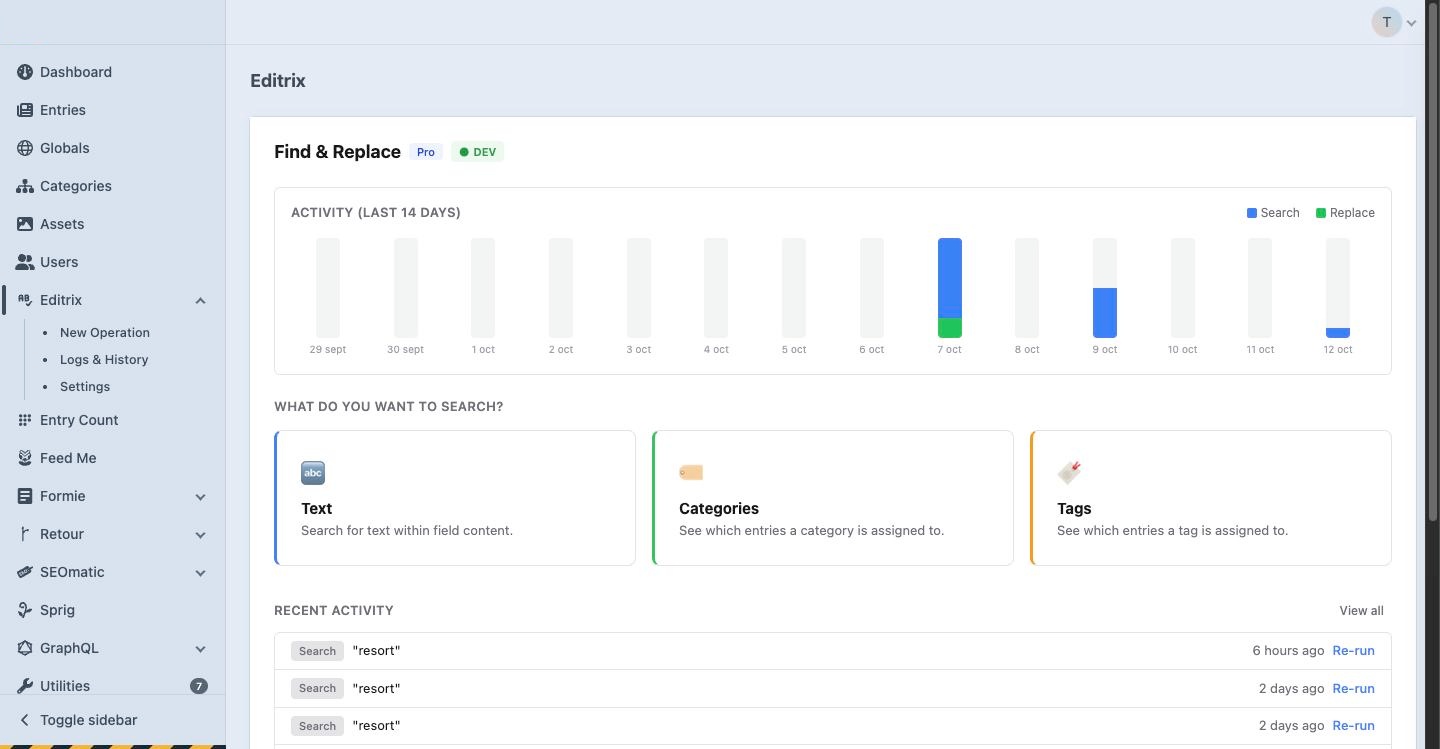Expand the SEOmatic submenu
This screenshot has width=1440, height=749.
click(200, 573)
